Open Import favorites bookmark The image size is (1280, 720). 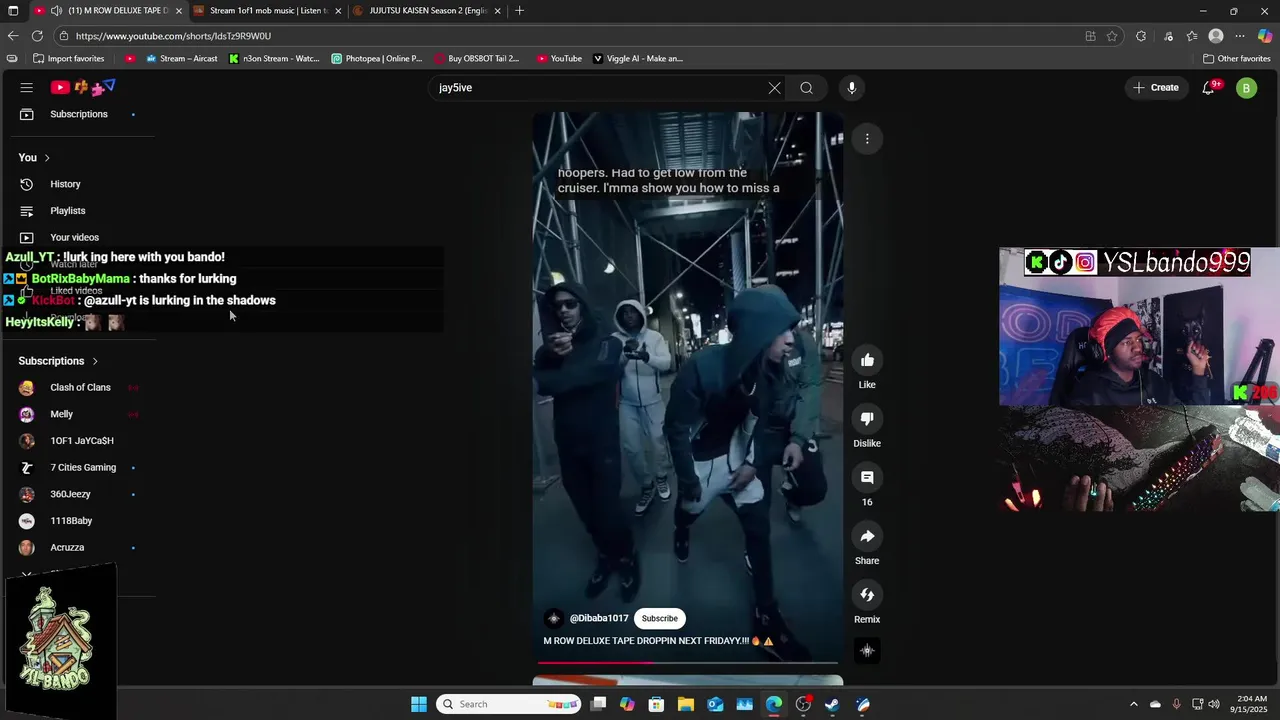coord(68,59)
